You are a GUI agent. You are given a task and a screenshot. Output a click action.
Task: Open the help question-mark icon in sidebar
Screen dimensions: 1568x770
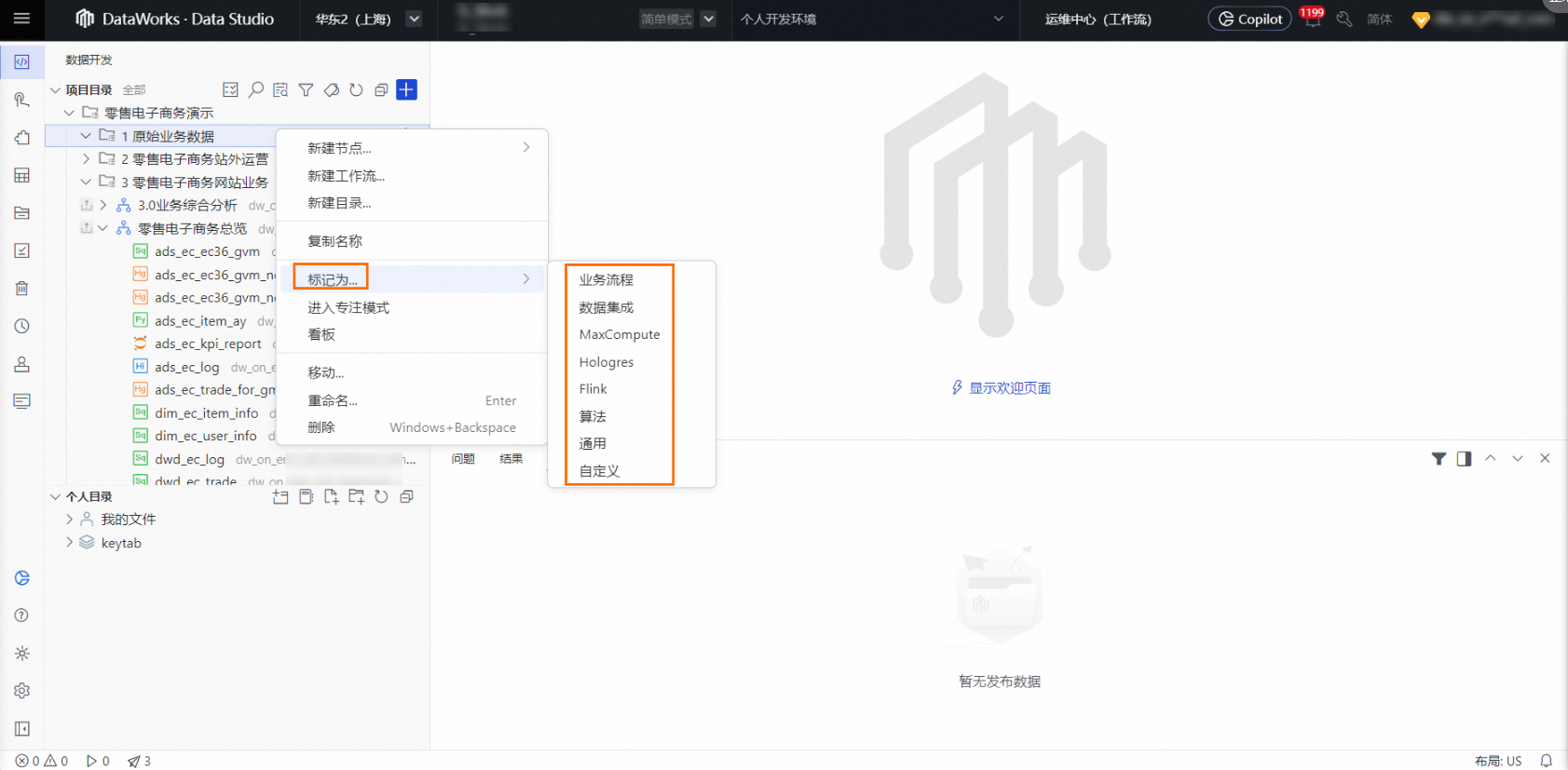[x=21, y=615]
